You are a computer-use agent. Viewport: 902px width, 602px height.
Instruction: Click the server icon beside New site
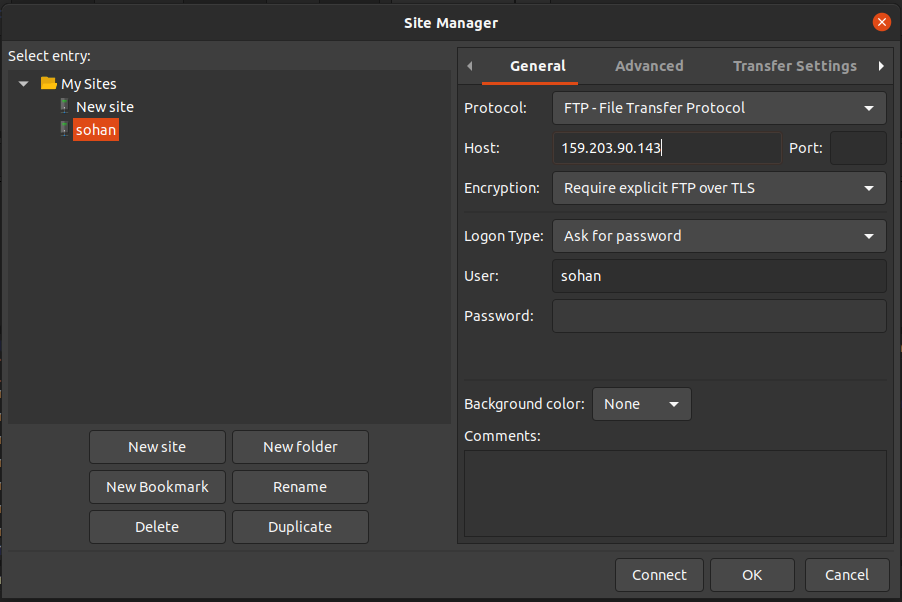[x=64, y=105]
